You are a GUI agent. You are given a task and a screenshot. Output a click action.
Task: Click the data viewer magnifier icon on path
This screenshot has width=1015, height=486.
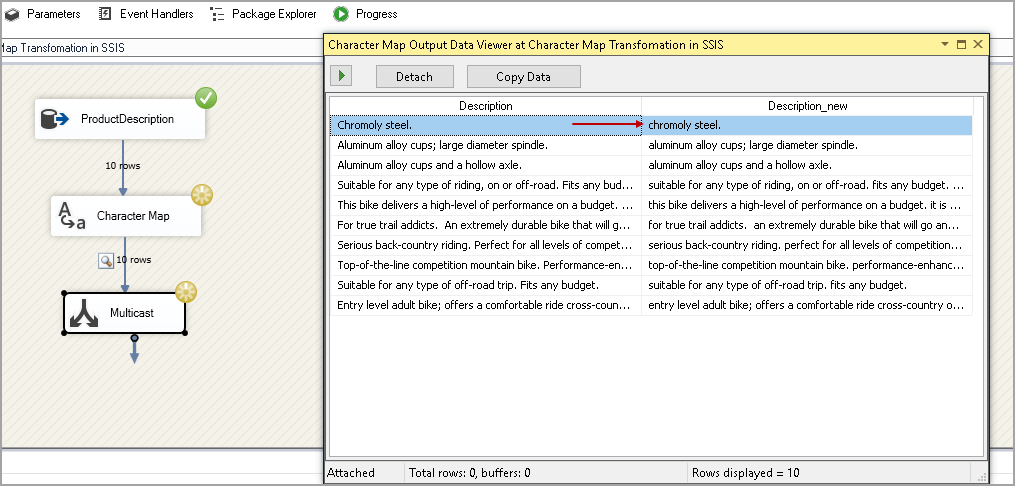point(105,260)
